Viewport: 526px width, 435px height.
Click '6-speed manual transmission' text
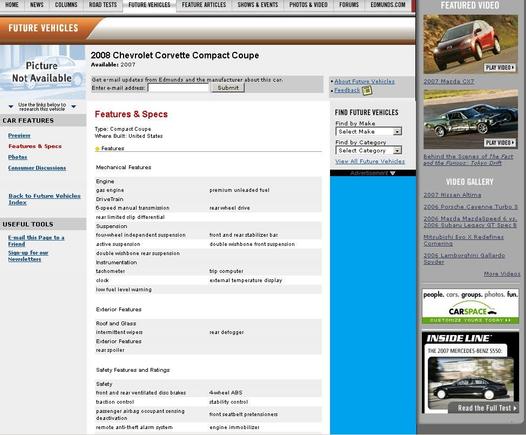(x=133, y=208)
